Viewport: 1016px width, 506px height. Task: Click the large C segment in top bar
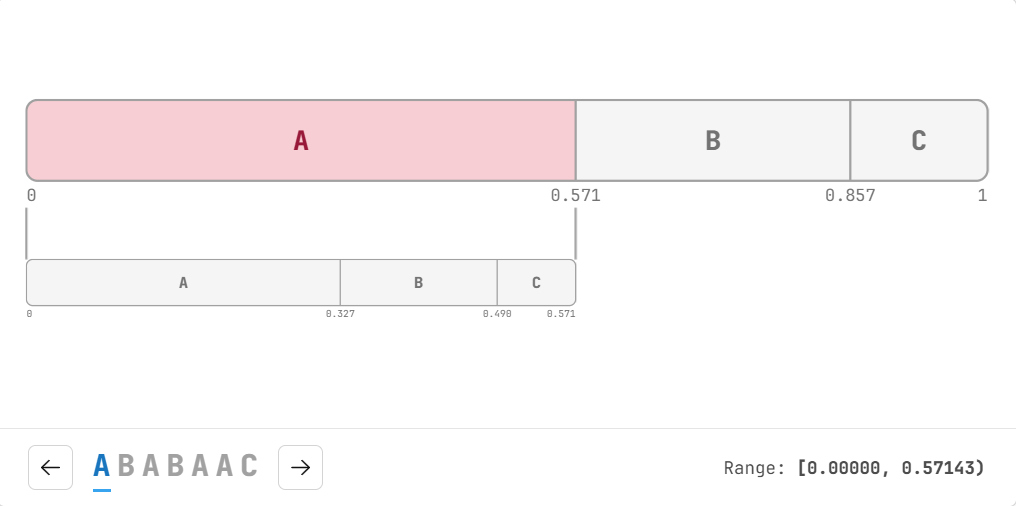(919, 141)
